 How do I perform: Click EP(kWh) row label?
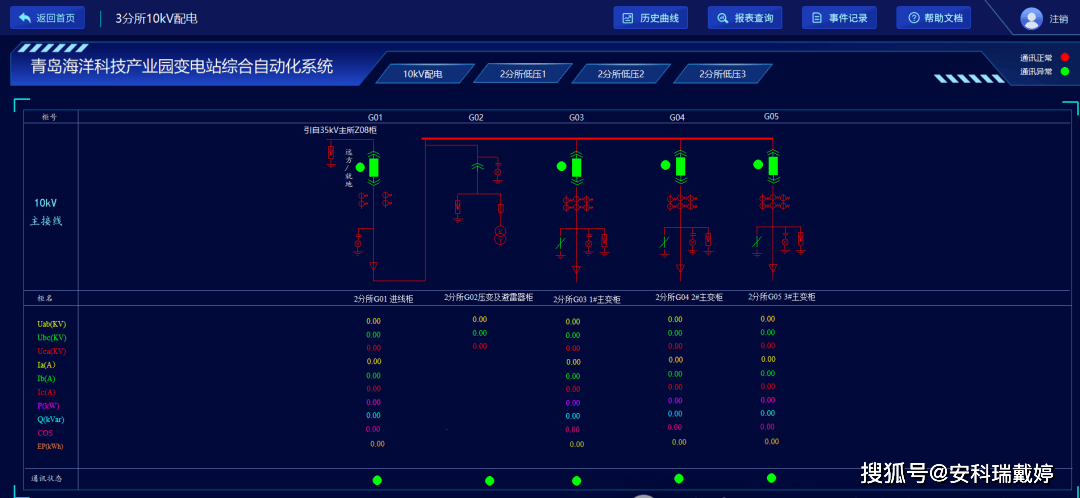coord(50,446)
